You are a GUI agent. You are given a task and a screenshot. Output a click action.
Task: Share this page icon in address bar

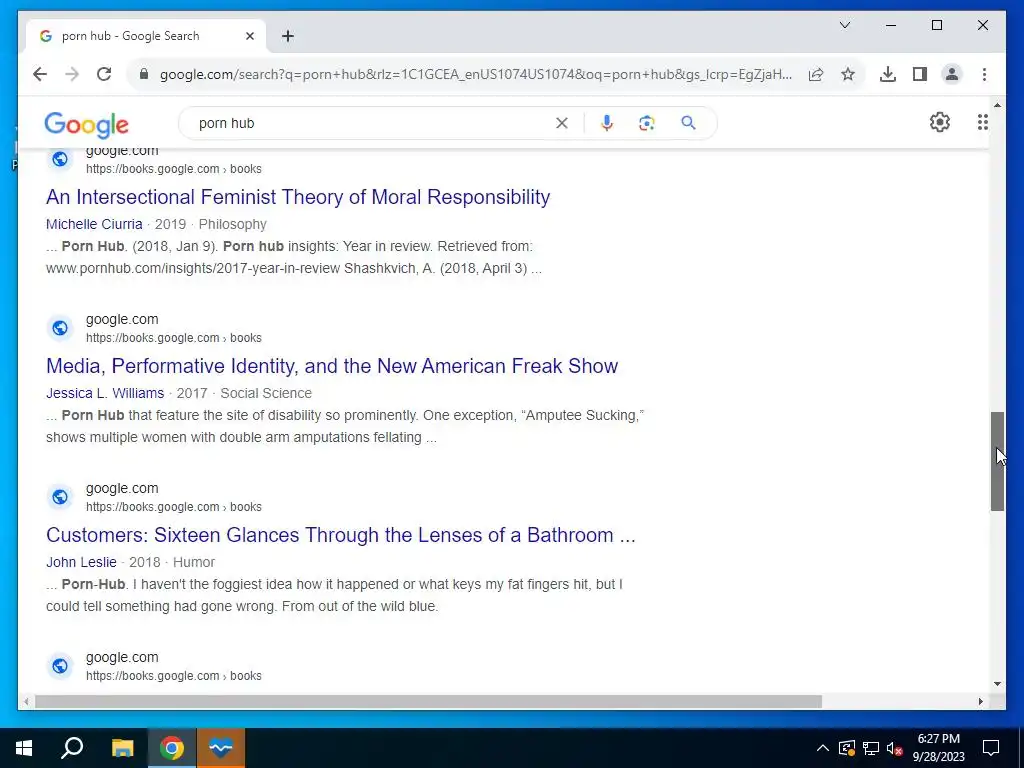coord(816,74)
